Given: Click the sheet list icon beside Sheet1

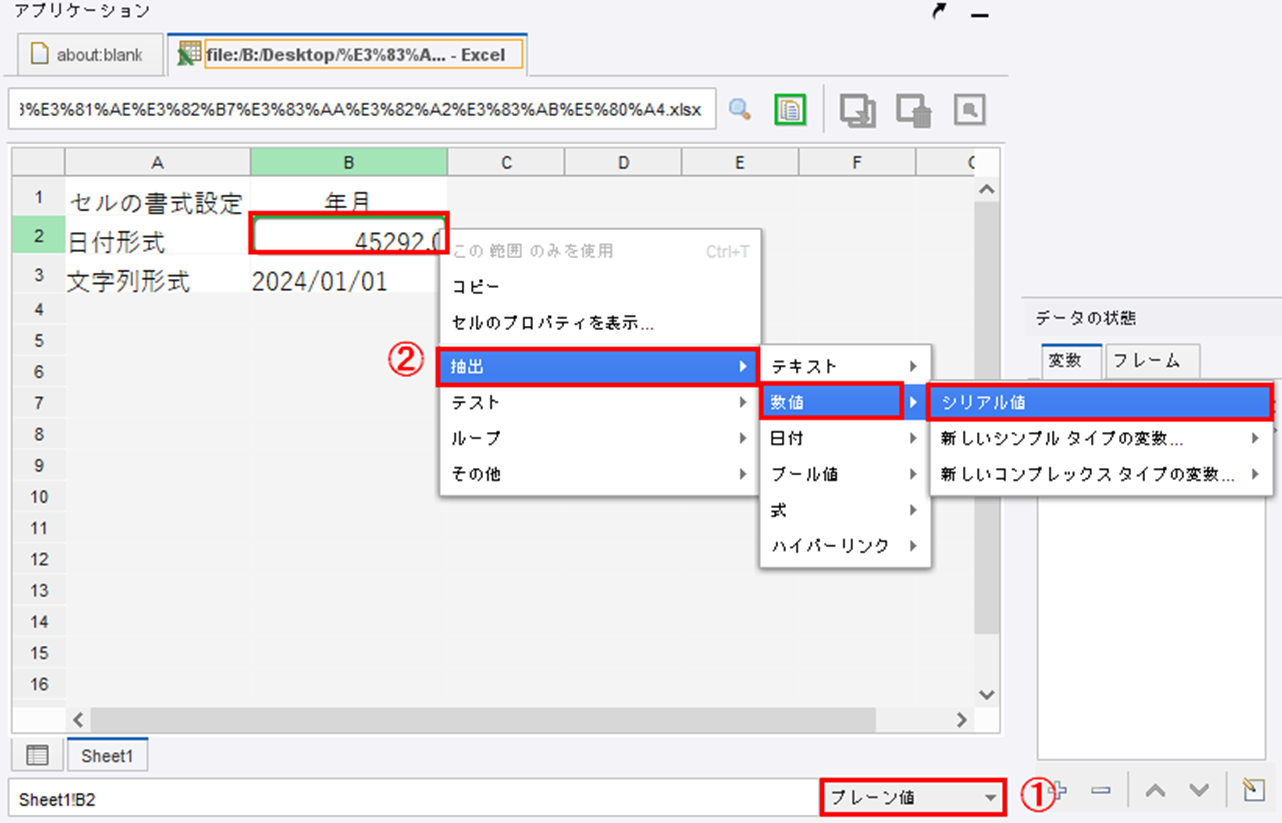Looking at the screenshot, I should [x=37, y=756].
